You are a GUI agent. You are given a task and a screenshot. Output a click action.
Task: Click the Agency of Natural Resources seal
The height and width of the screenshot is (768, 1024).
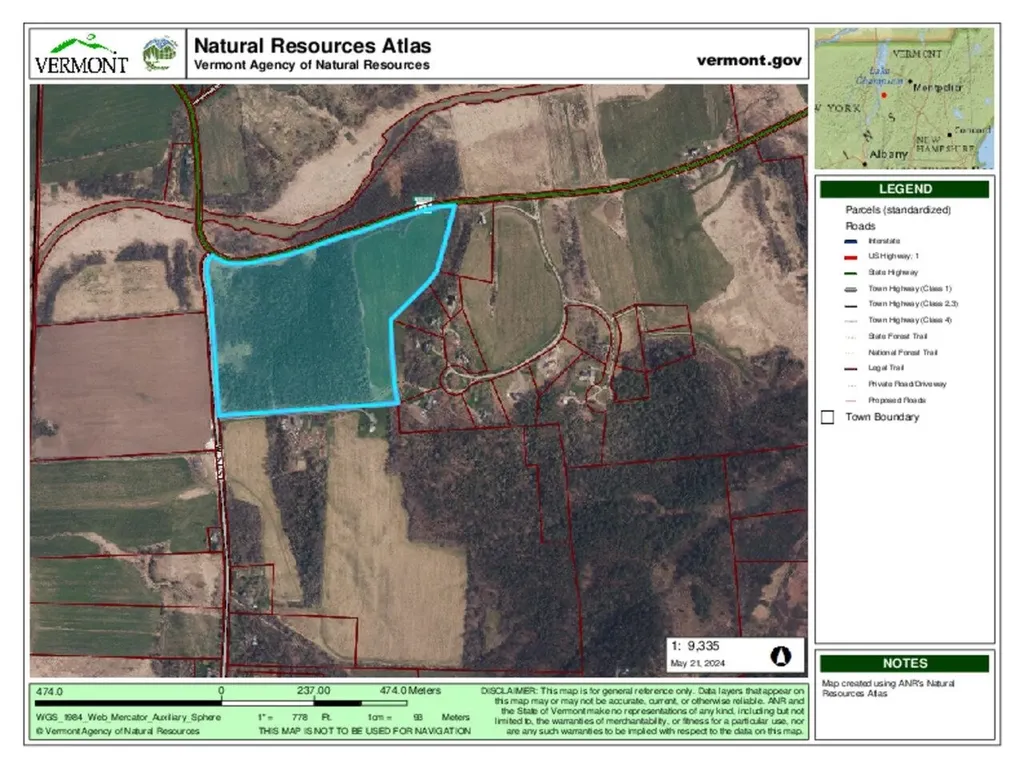tap(159, 54)
